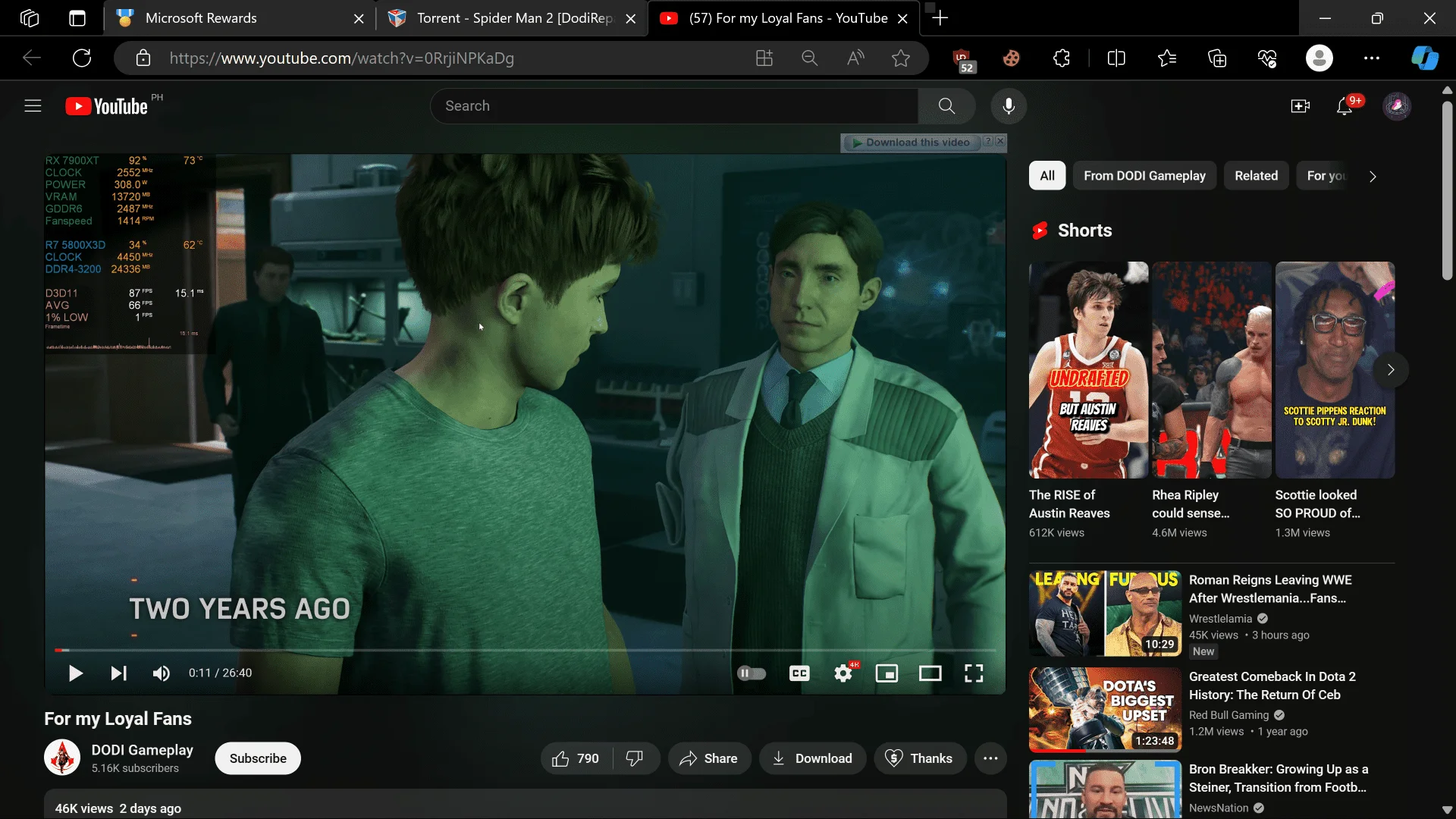Click the search magnifier button
Viewport: 1456px width, 819px height.
pos(946,106)
